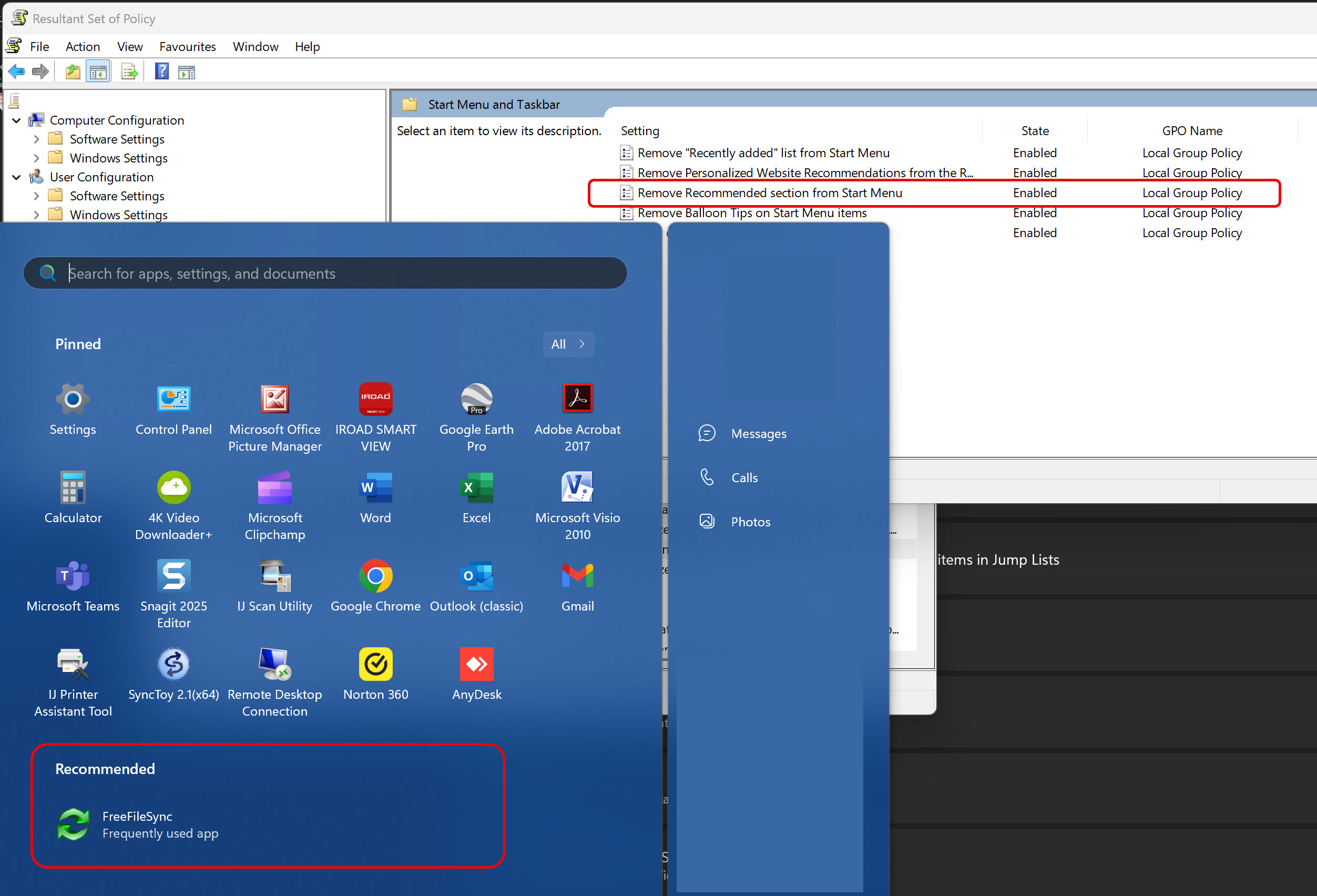Screen dimensions: 1317x896
Task: Collapse the User Configuration tree node
Action: [16, 177]
